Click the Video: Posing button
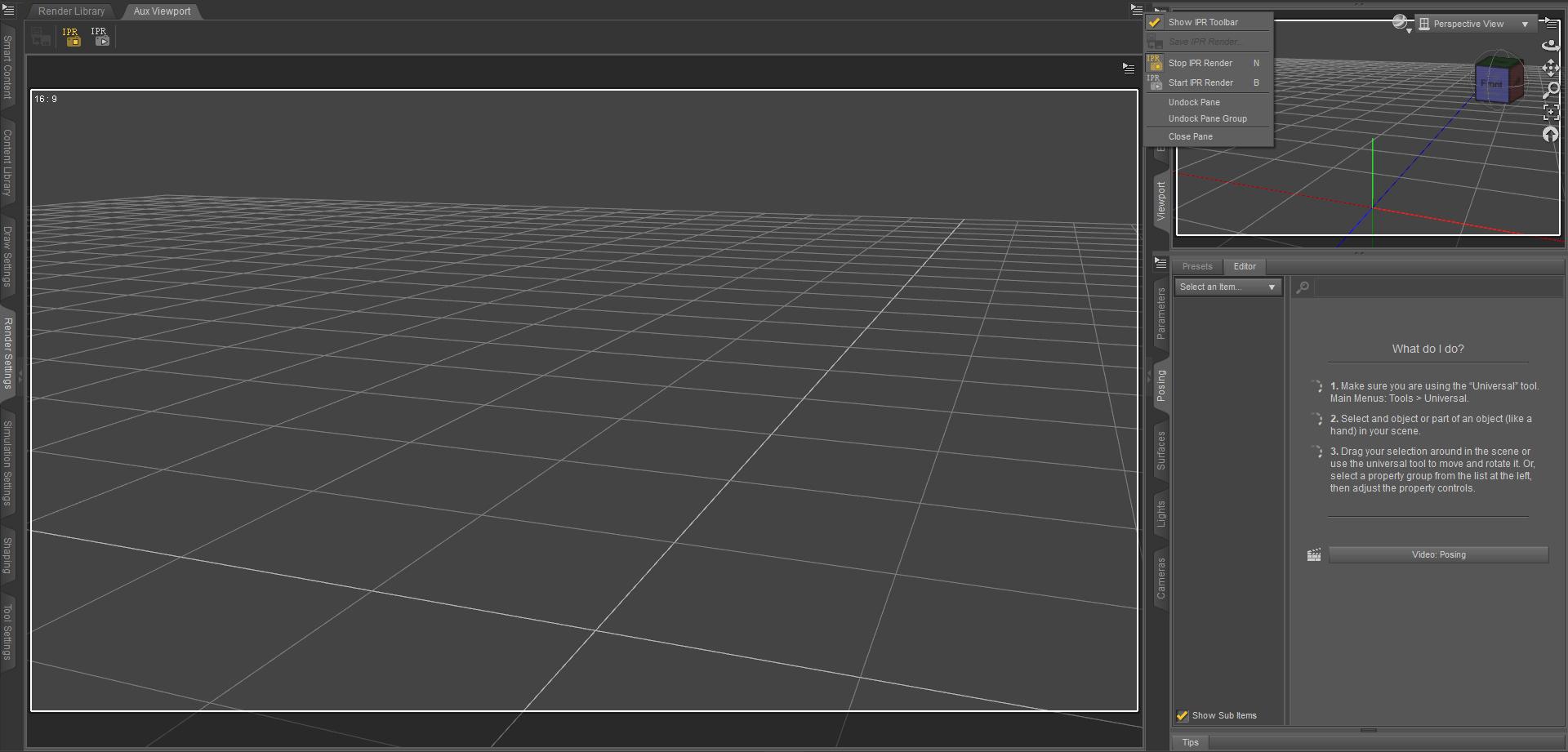The width and height of the screenshot is (1568, 752). (1438, 555)
